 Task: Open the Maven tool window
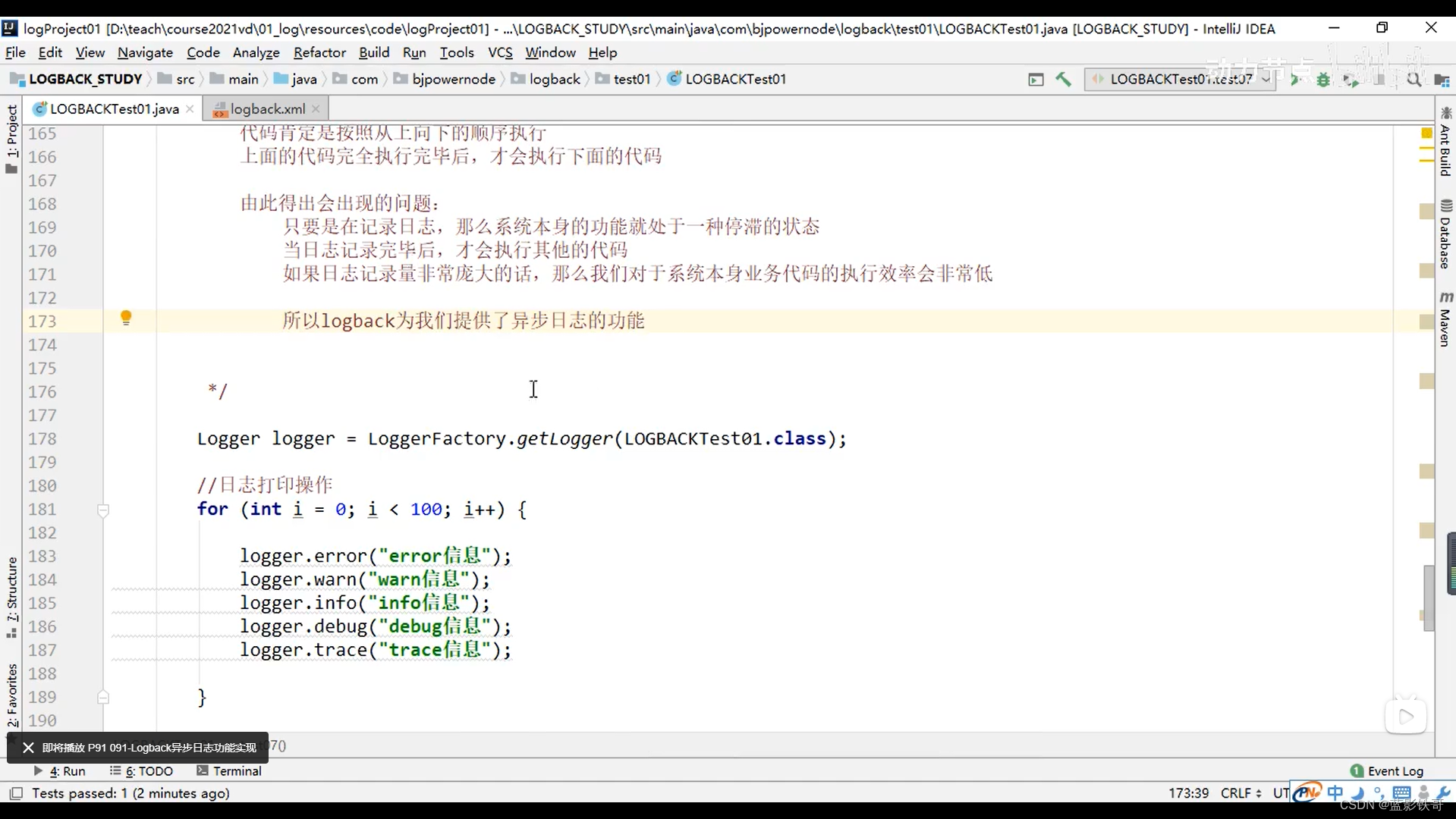(1445, 319)
